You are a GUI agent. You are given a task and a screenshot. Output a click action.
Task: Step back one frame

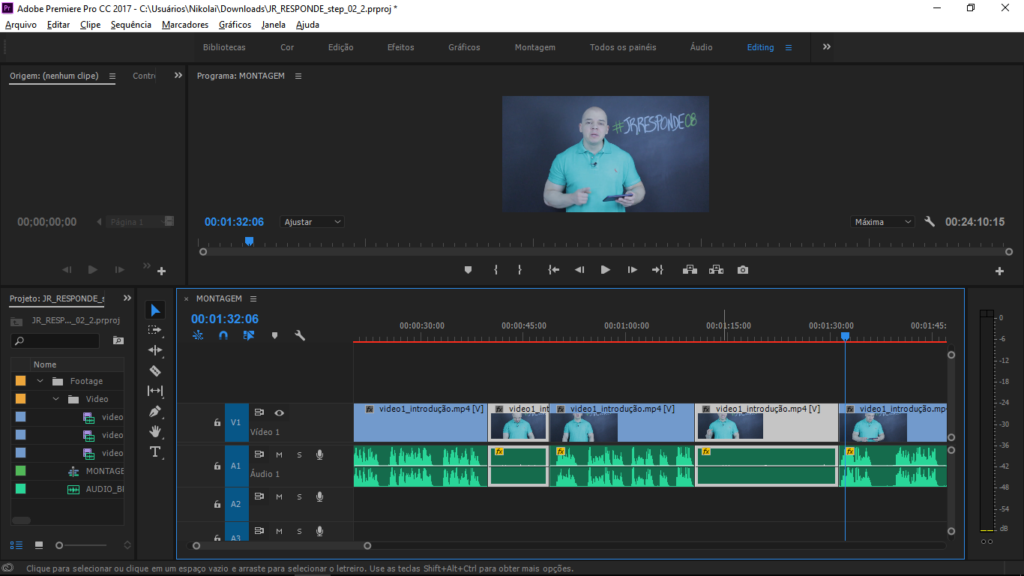tap(579, 270)
